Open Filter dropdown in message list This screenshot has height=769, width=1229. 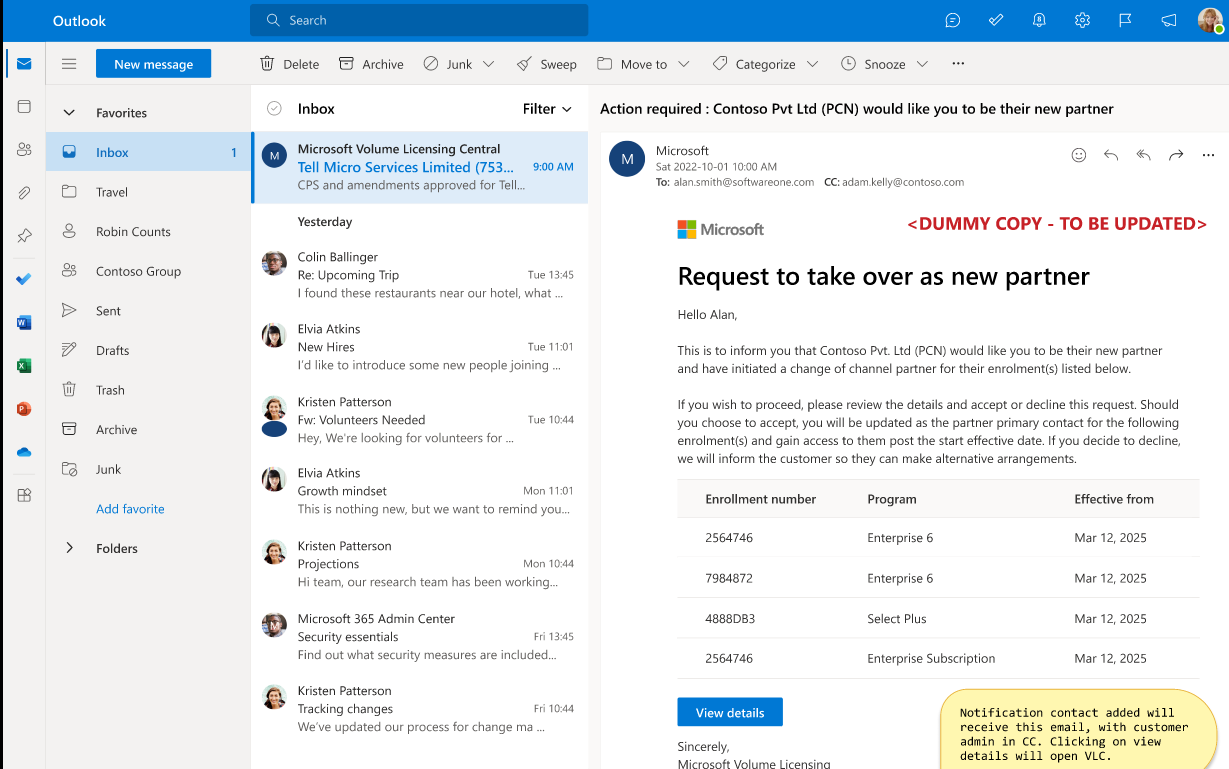coord(547,109)
